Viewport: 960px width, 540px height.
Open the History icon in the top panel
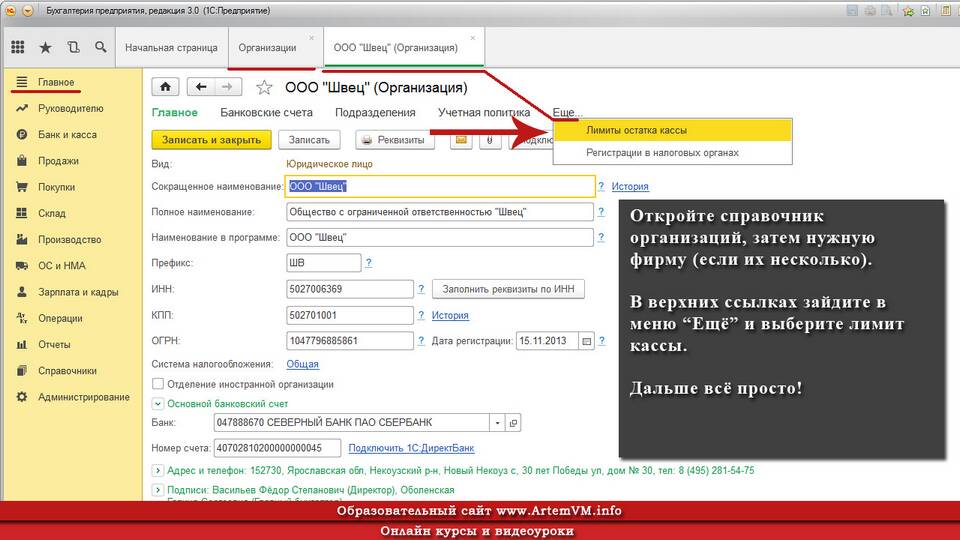tap(73, 47)
